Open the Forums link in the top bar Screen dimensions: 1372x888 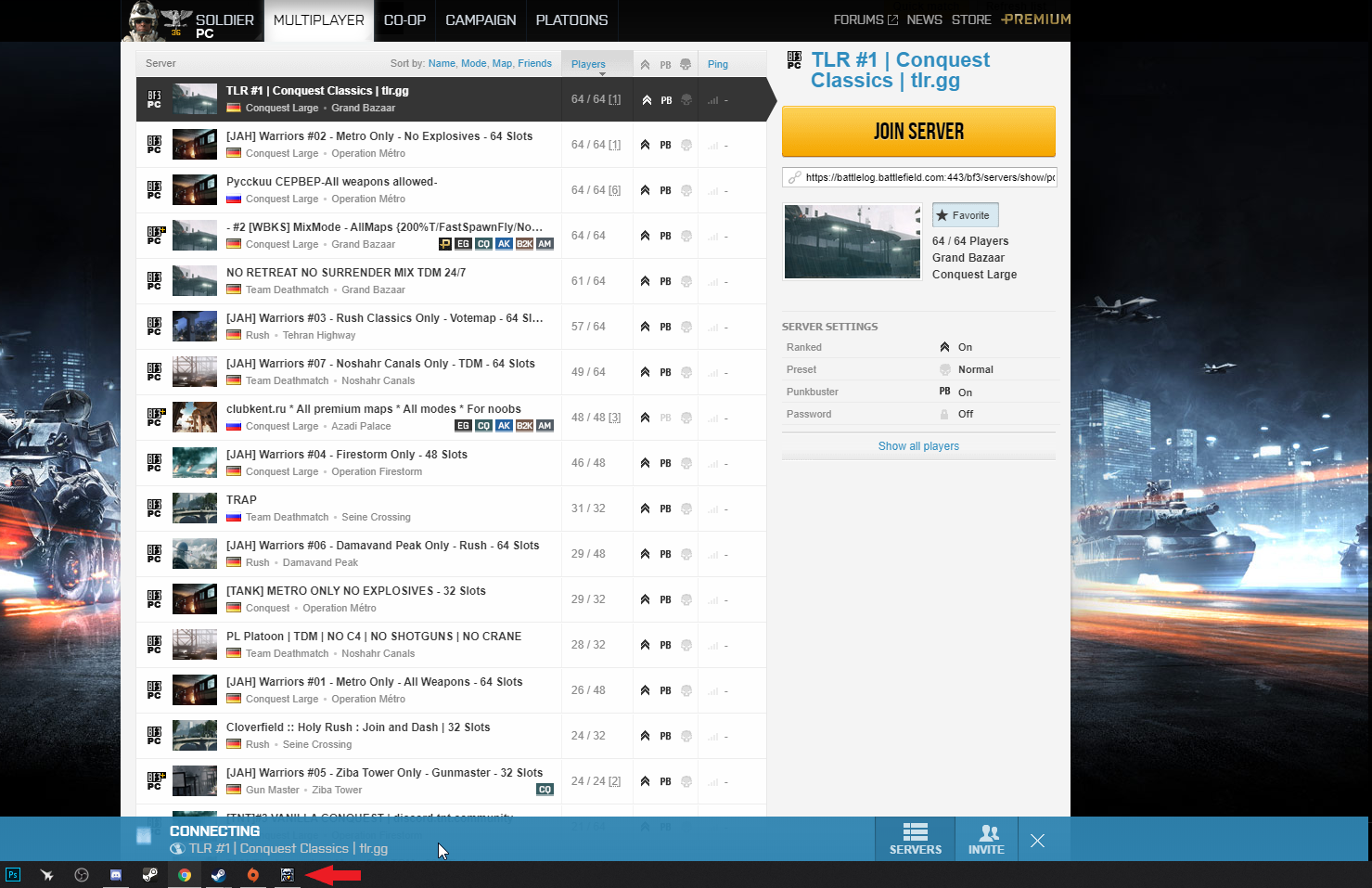866,19
